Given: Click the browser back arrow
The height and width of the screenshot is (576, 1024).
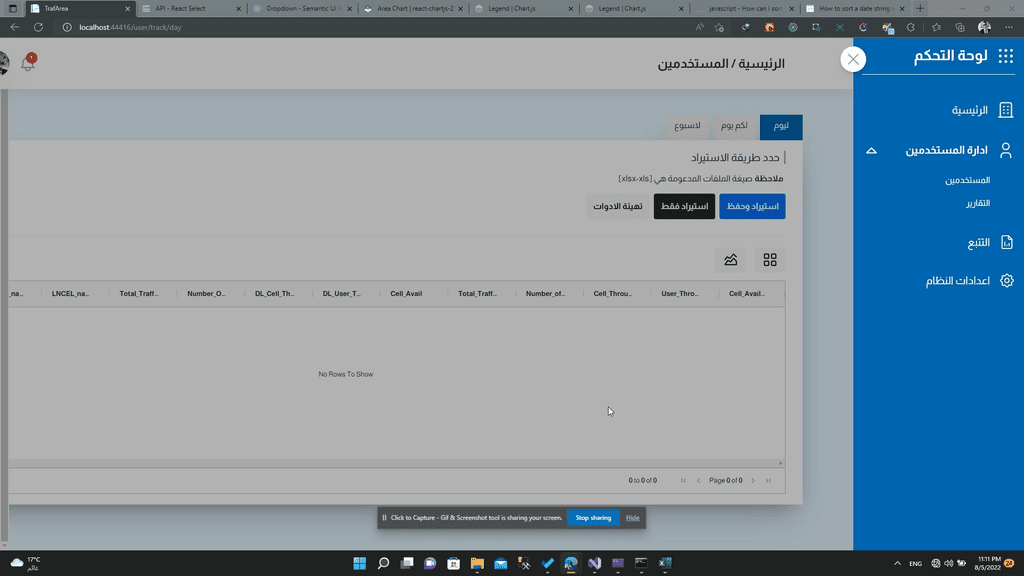Looking at the screenshot, I should pos(14,27).
